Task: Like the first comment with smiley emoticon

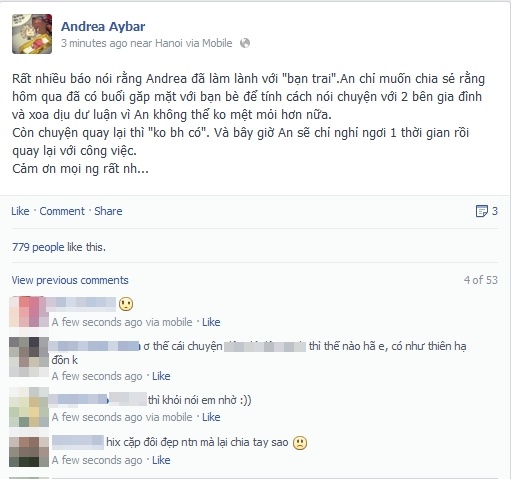Action: [211, 322]
